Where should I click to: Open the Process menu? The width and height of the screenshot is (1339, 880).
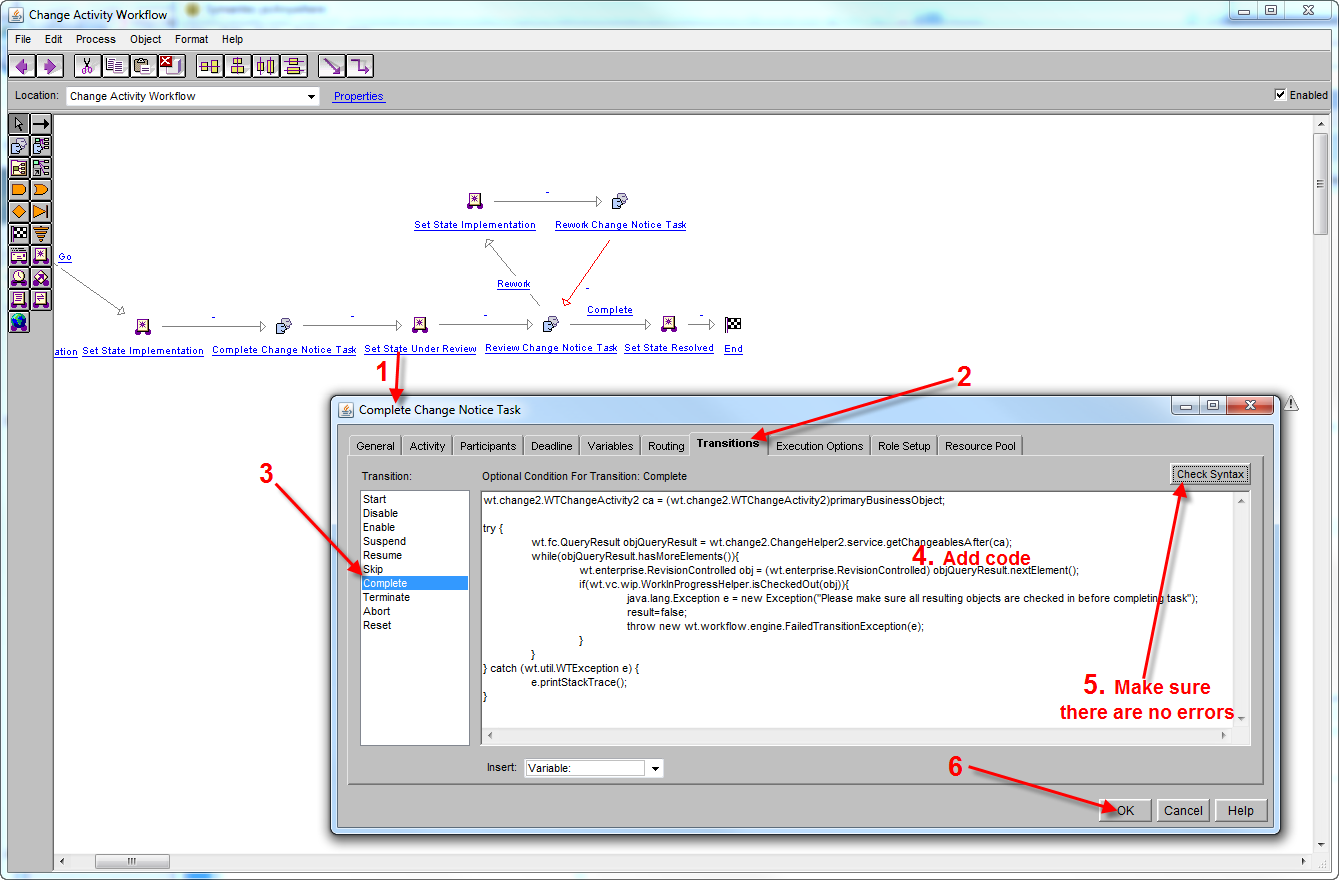click(96, 39)
